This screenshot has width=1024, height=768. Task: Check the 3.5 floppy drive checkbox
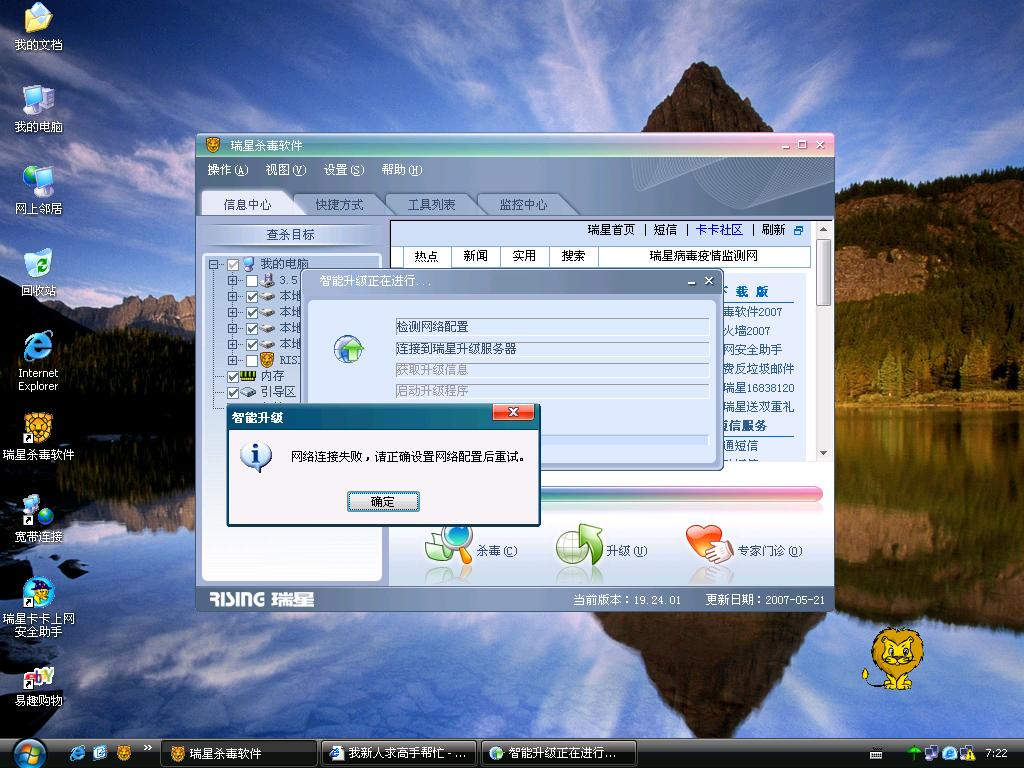pyautogui.click(x=251, y=281)
